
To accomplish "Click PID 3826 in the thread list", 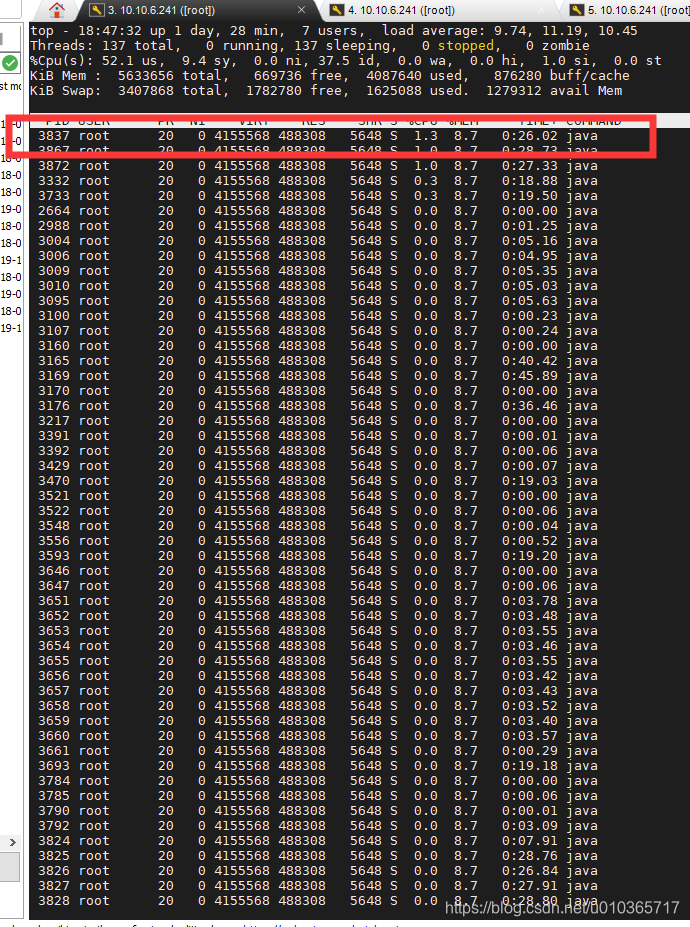I will click(x=54, y=871).
